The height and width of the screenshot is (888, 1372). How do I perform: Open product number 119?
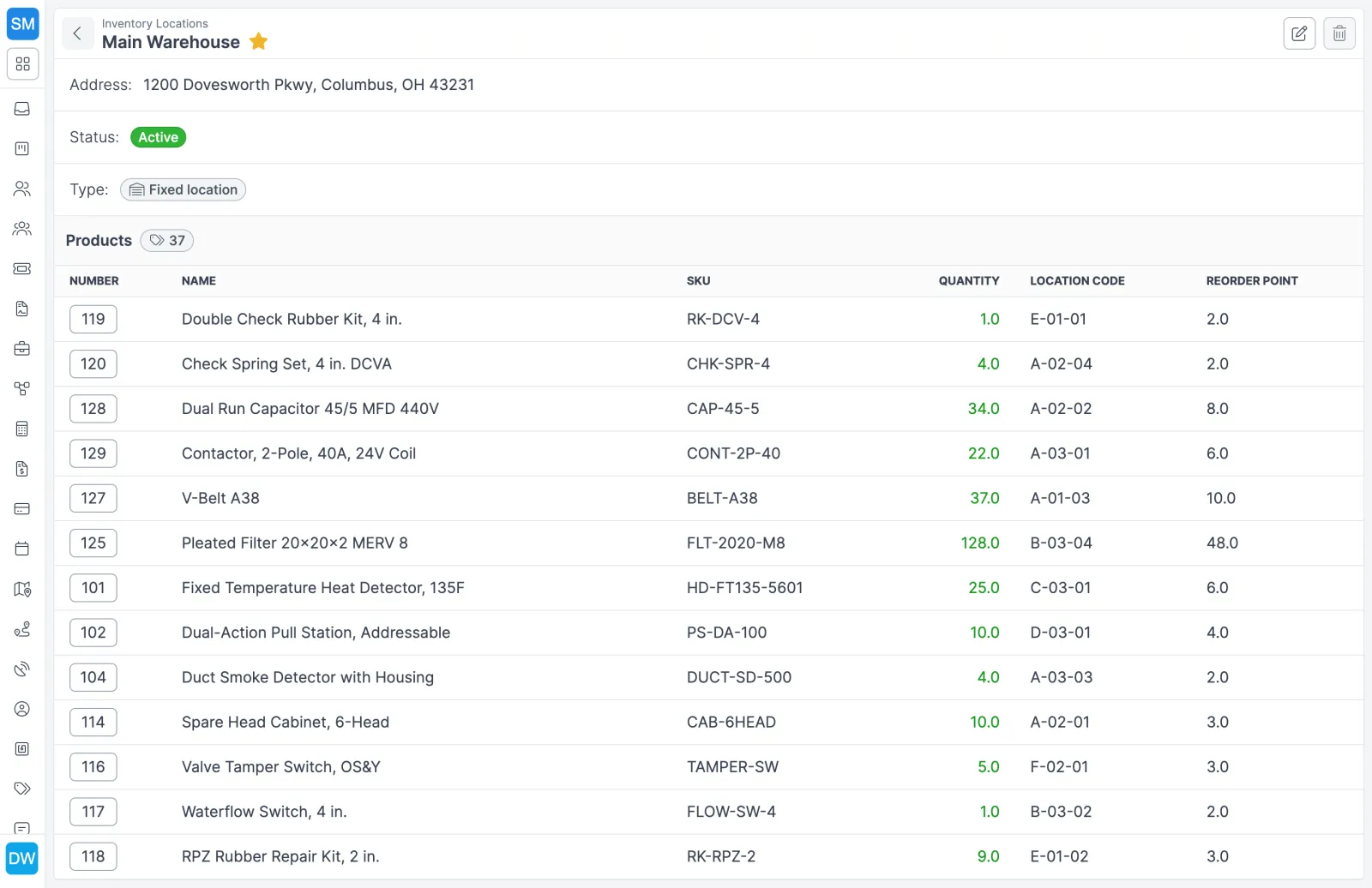point(93,319)
